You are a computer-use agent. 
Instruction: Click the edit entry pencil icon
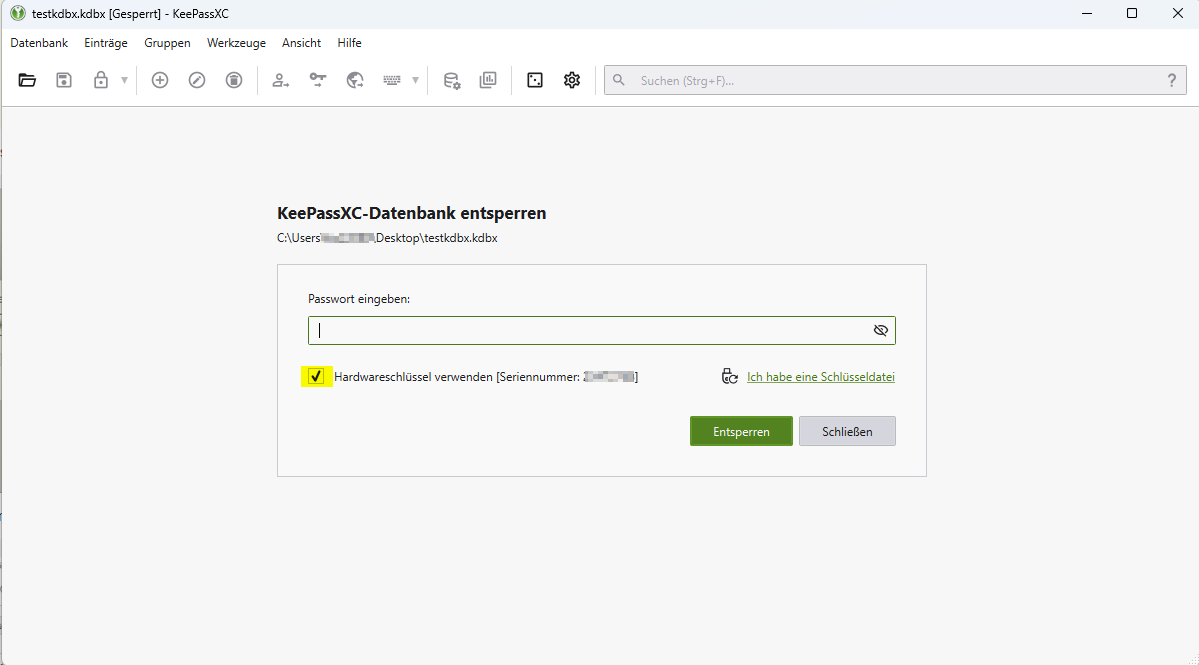(x=197, y=80)
